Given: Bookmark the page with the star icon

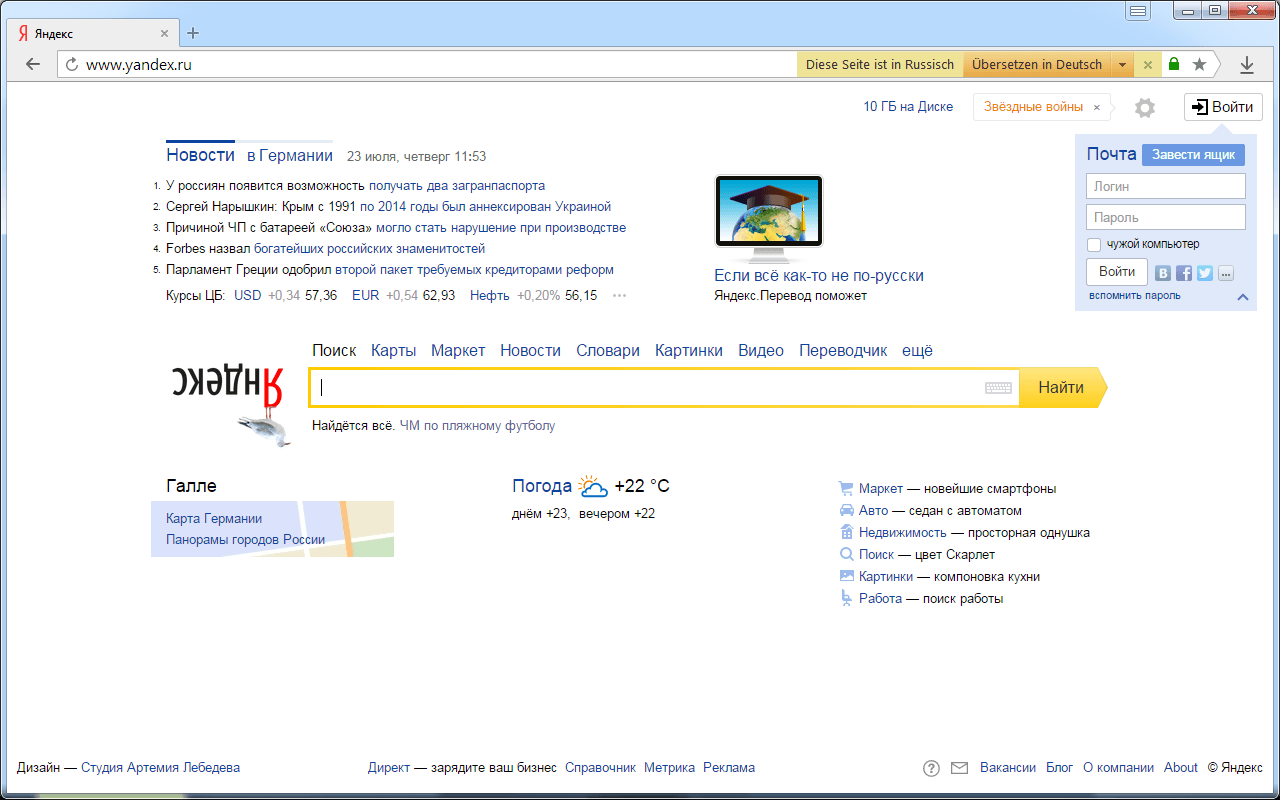Looking at the screenshot, I should coord(1199,65).
